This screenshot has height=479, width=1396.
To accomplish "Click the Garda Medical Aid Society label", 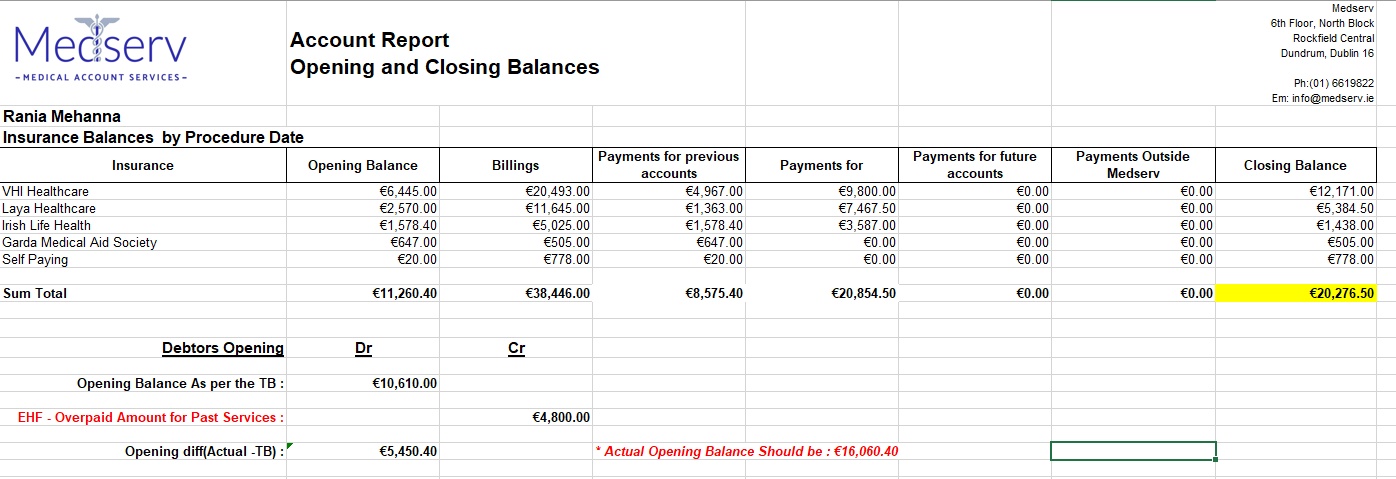I will click(x=80, y=242).
